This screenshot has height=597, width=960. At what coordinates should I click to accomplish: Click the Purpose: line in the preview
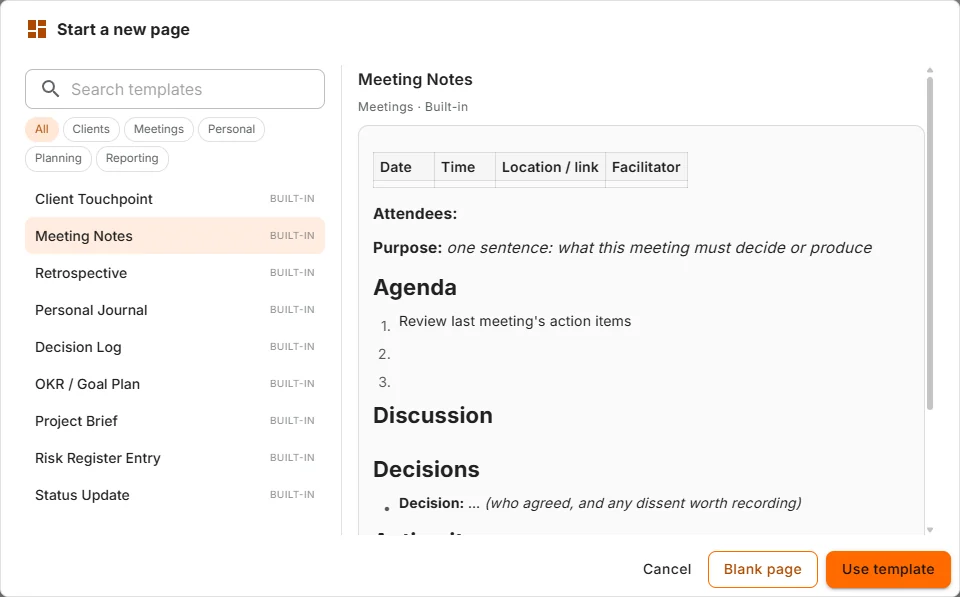tap(623, 248)
